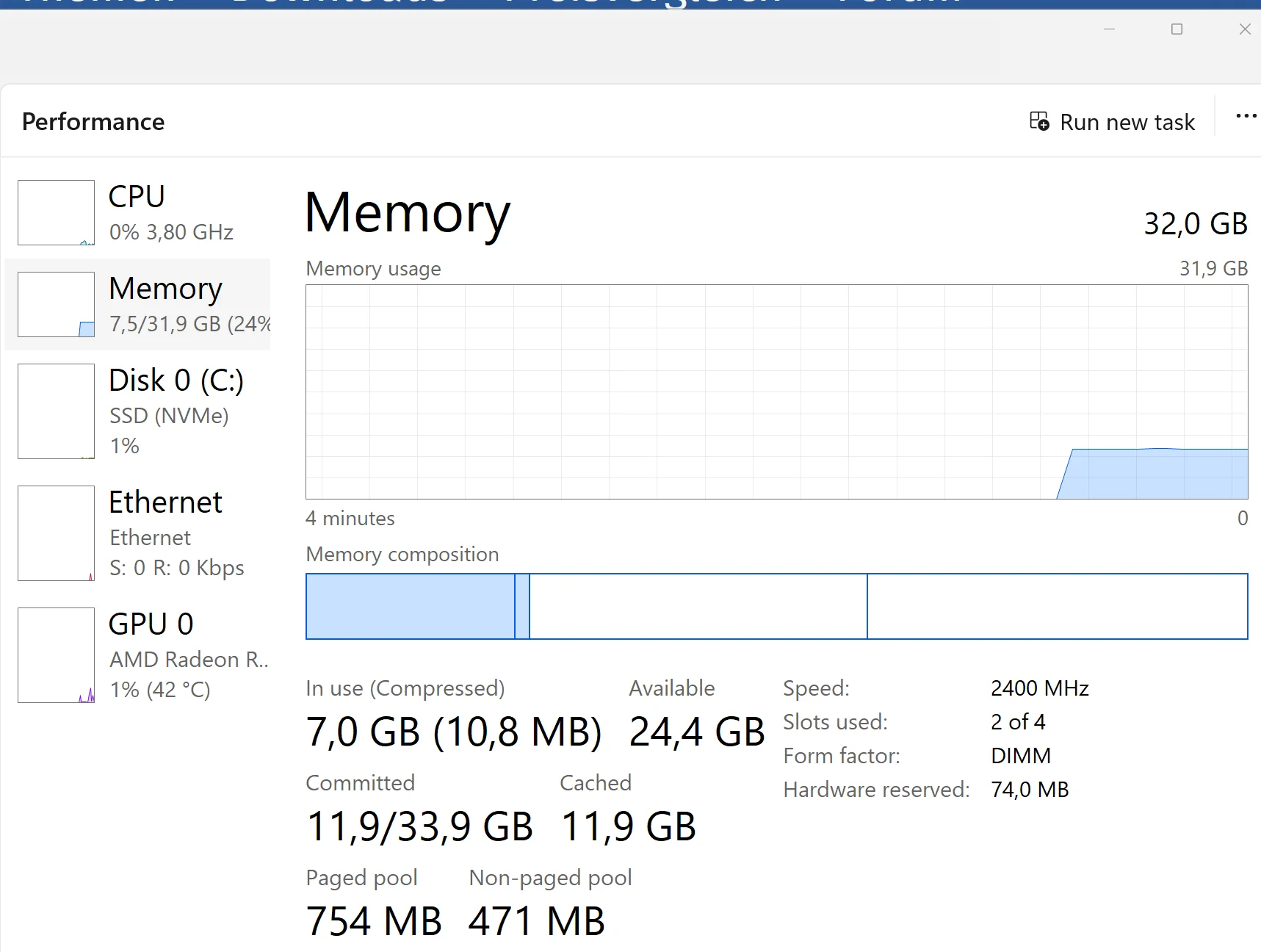
Task: Click the Run new task icon
Action: [1038, 121]
